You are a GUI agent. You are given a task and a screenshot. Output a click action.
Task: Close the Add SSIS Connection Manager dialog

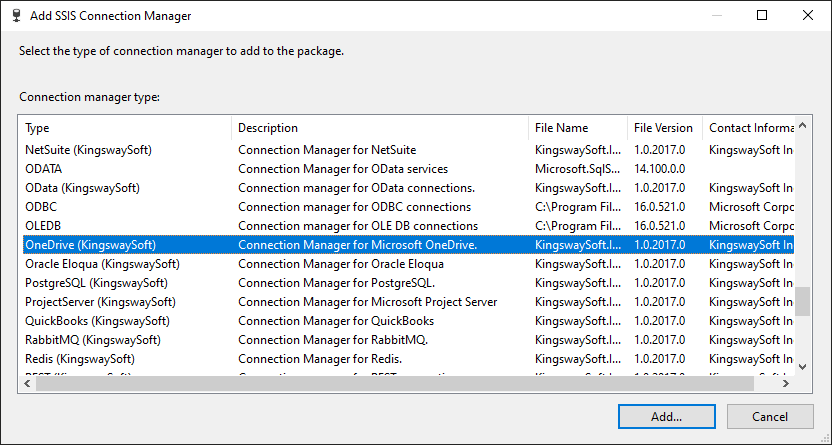808,15
